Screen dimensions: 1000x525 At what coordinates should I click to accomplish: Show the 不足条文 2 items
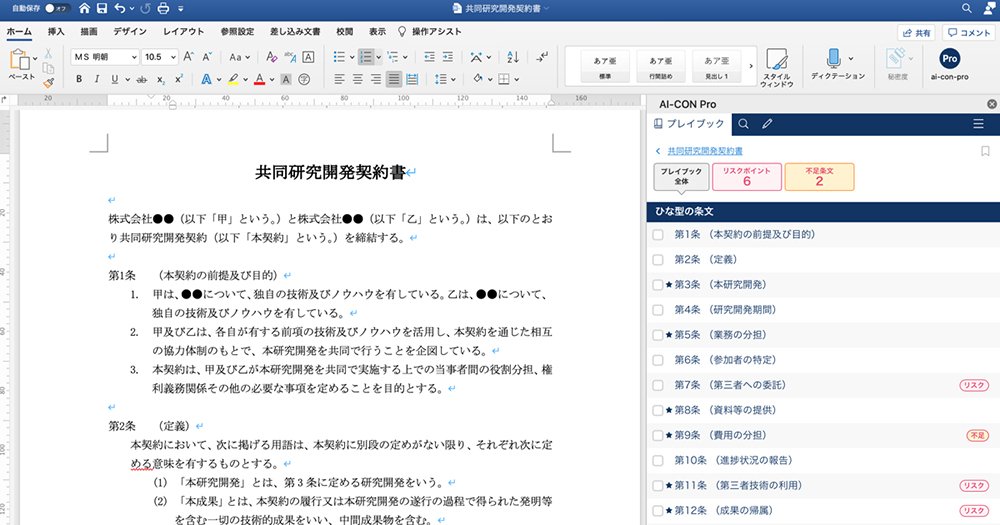[819, 177]
